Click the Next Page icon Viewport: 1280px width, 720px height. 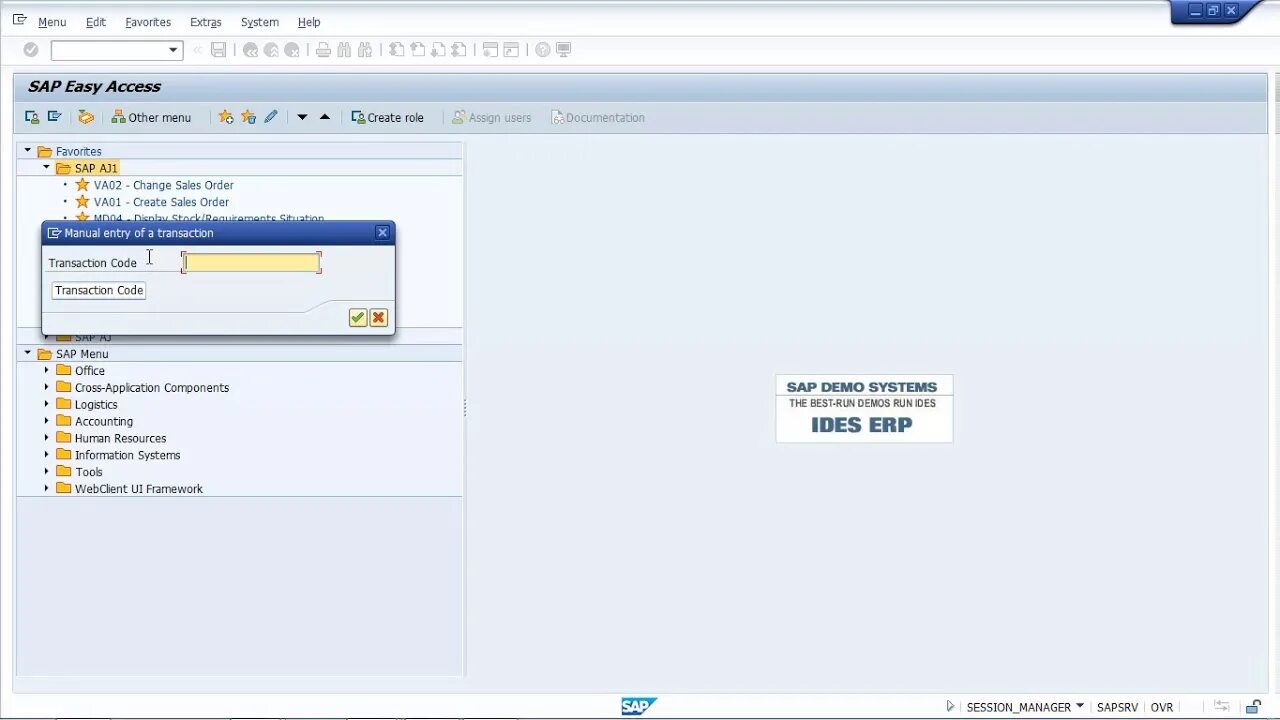click(x=438, y=50)
